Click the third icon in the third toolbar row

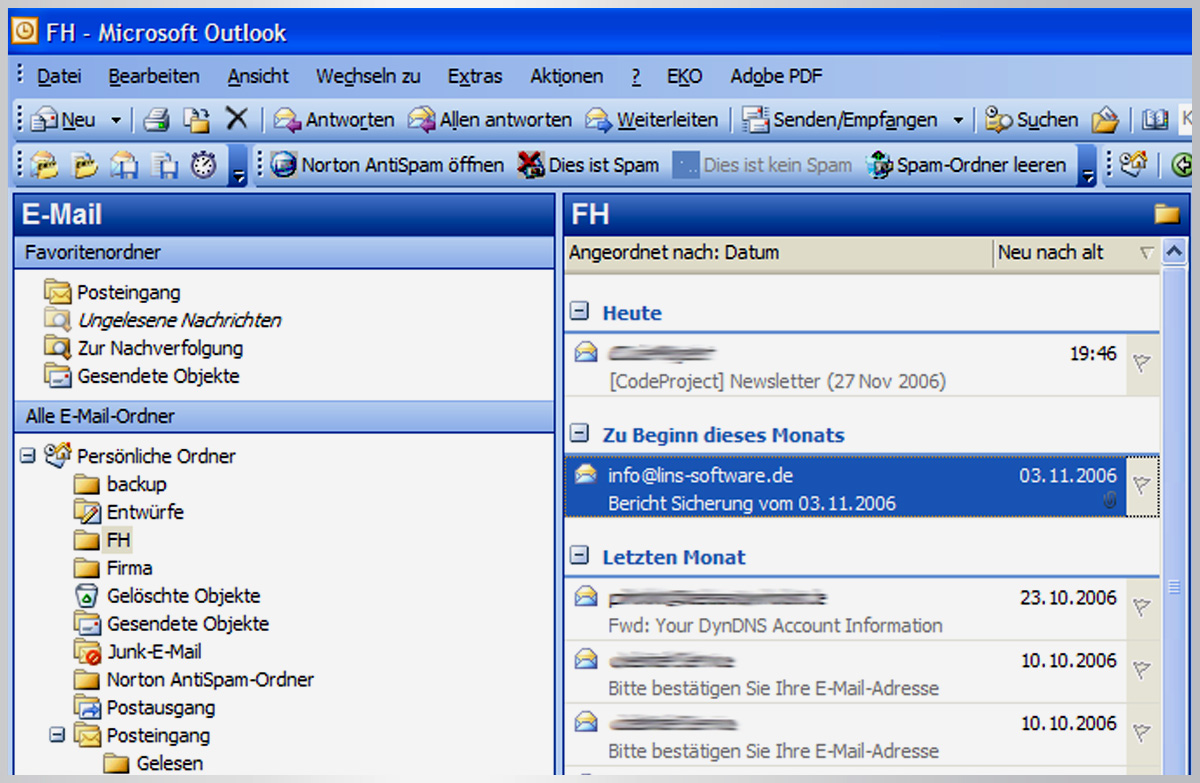pos(124,165)
